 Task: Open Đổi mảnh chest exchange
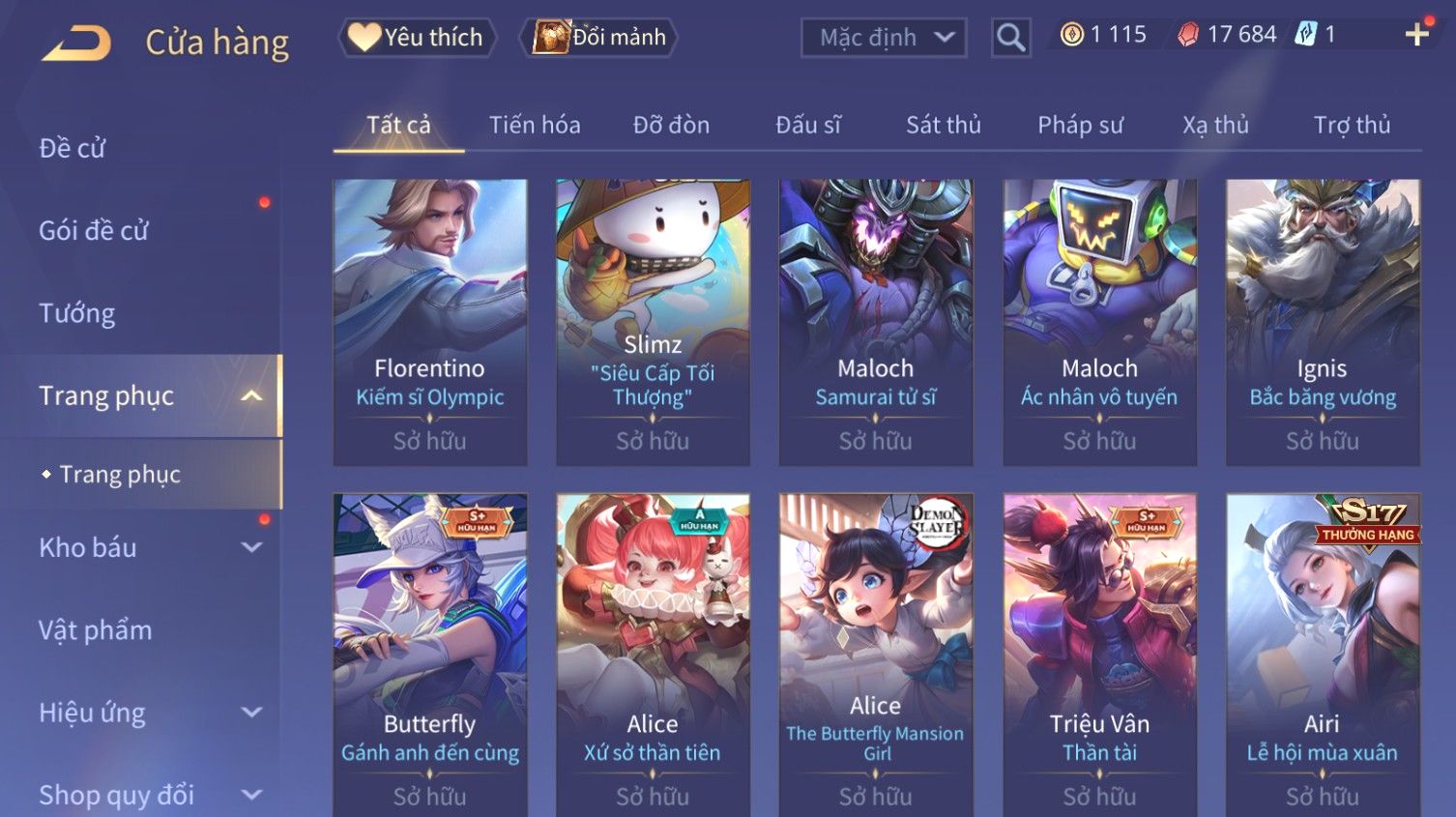click(599, 38)
